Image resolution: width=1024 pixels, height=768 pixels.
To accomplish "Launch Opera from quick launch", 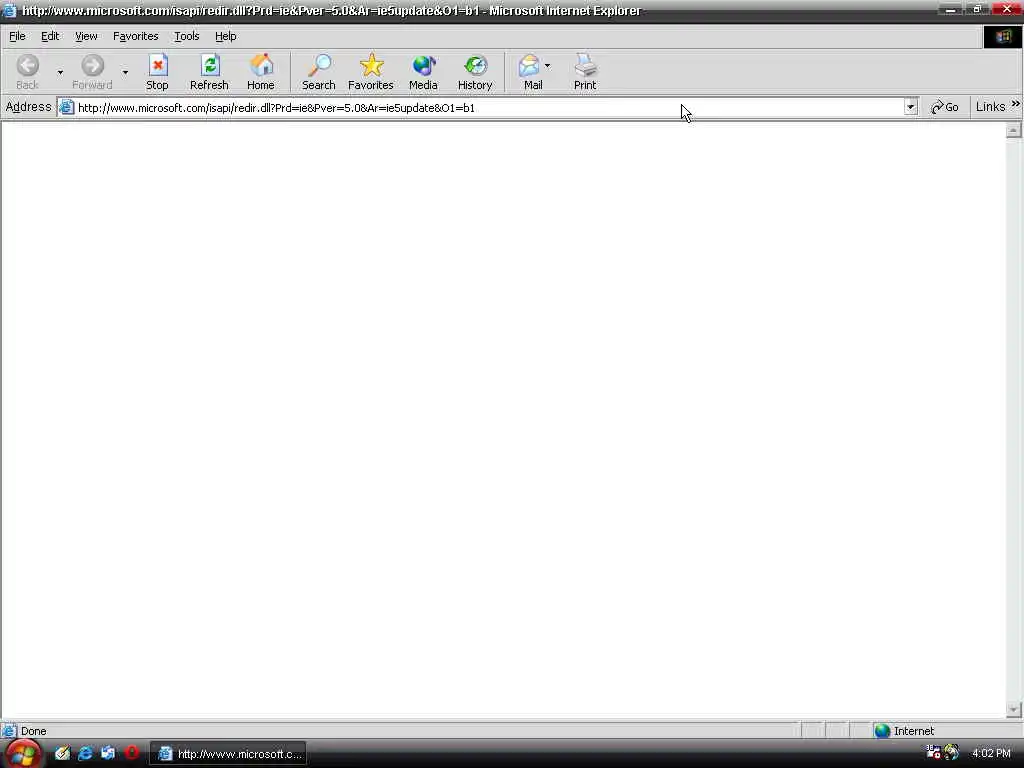I will pyautogui.click(x=131, y=753).
